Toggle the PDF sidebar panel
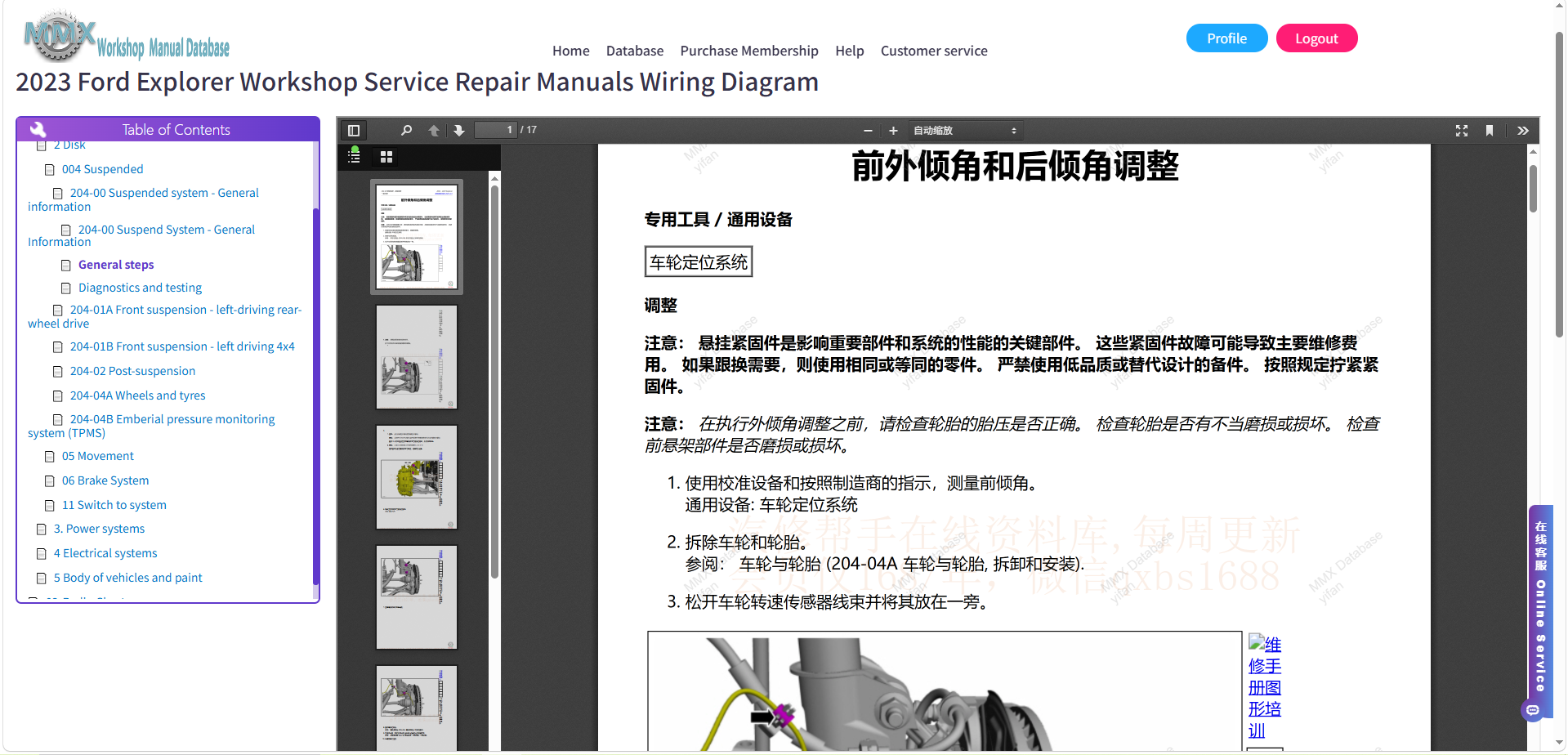Image resolution: width=1568 pixels, height=755 pixels. tap(354, 131)
